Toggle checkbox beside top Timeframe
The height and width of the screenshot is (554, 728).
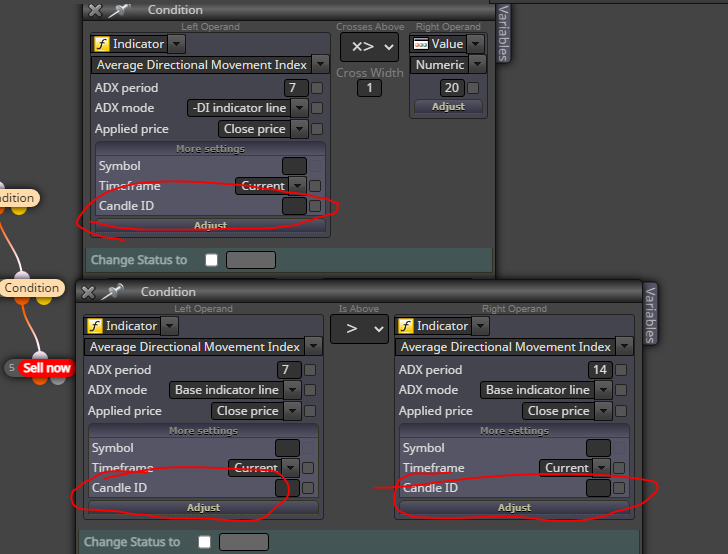[x=315, y=186]
